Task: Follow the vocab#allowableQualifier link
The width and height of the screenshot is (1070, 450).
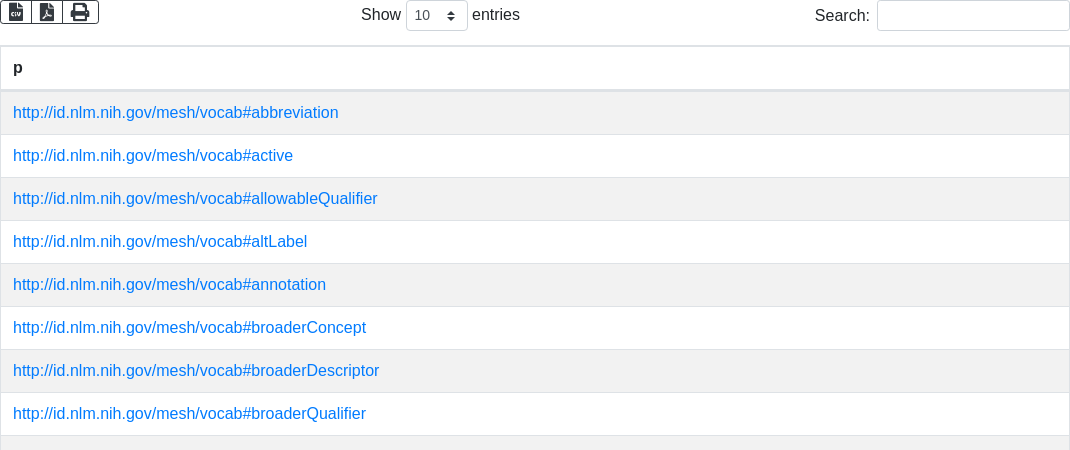Action: (195, 199)
